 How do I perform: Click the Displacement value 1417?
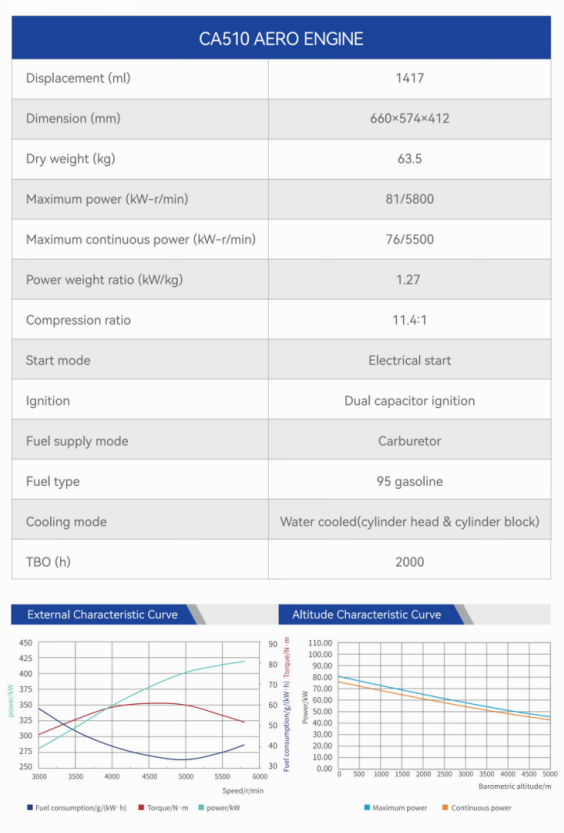[x=409, y=78]
